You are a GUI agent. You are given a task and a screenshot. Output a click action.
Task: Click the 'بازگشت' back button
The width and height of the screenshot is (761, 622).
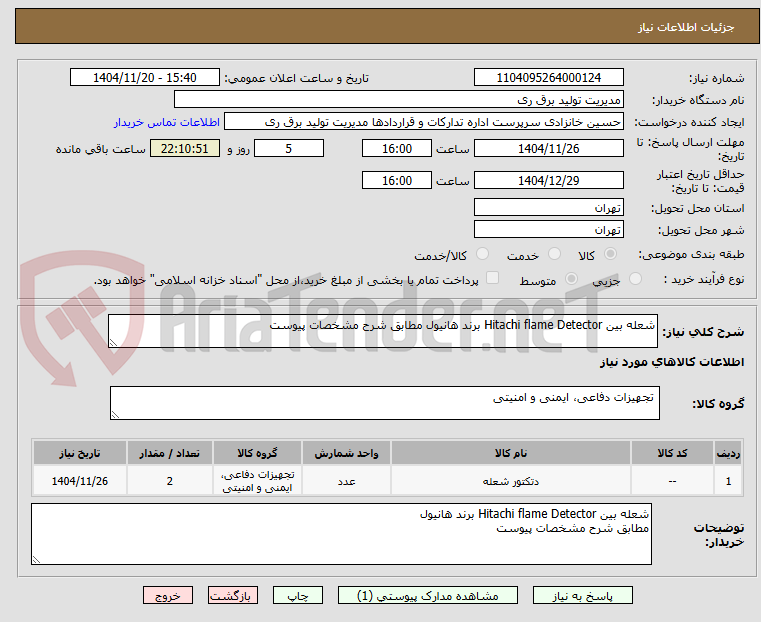click(x=233, y=595)
